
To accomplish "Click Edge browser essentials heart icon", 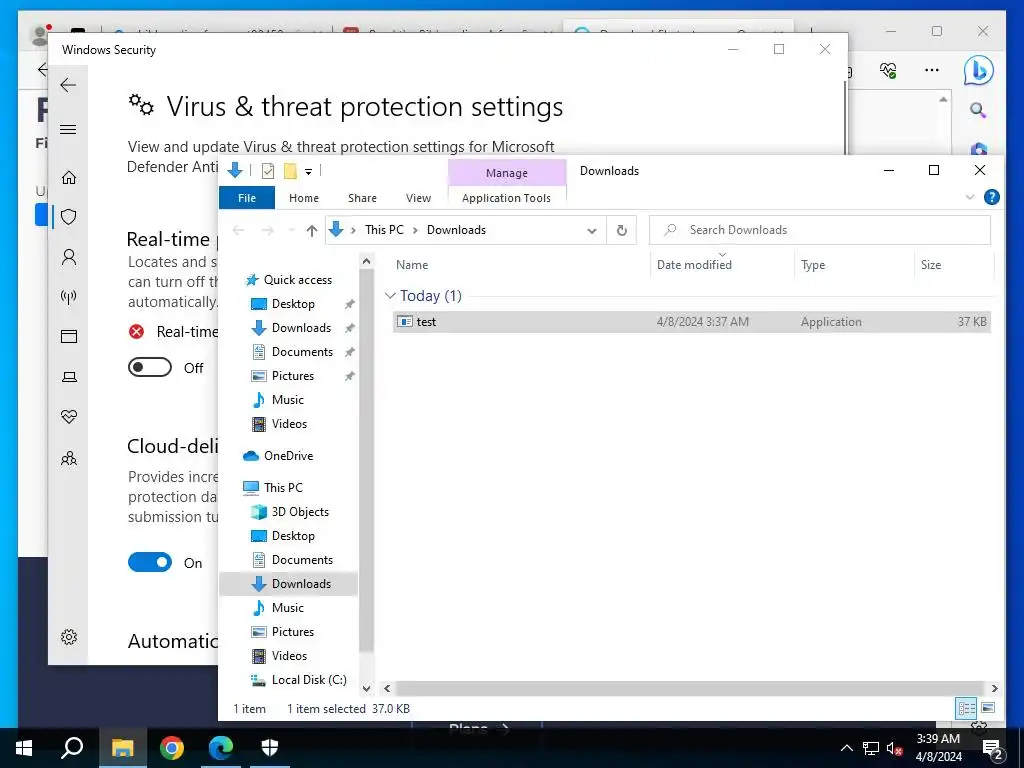I will 888,70.
